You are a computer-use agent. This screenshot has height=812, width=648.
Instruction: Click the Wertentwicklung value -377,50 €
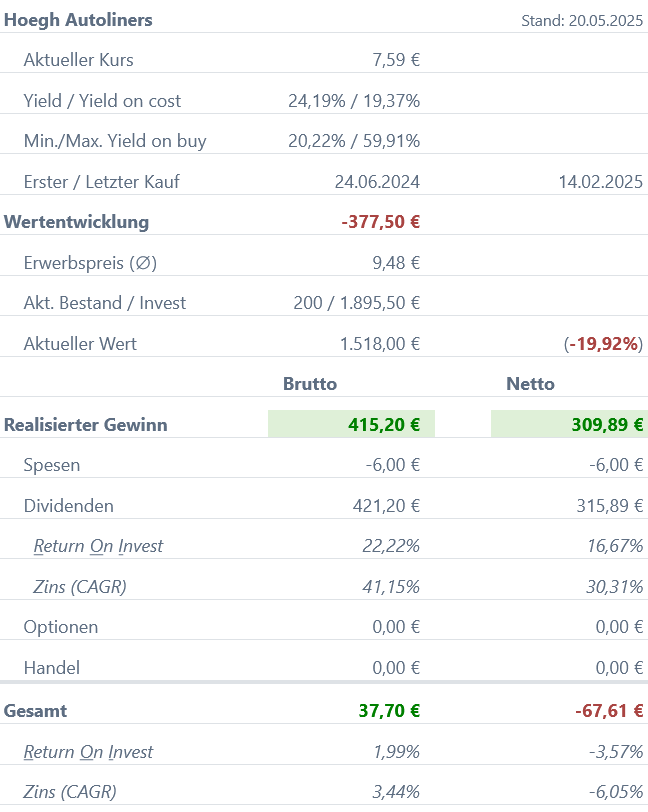coord(381,222)
